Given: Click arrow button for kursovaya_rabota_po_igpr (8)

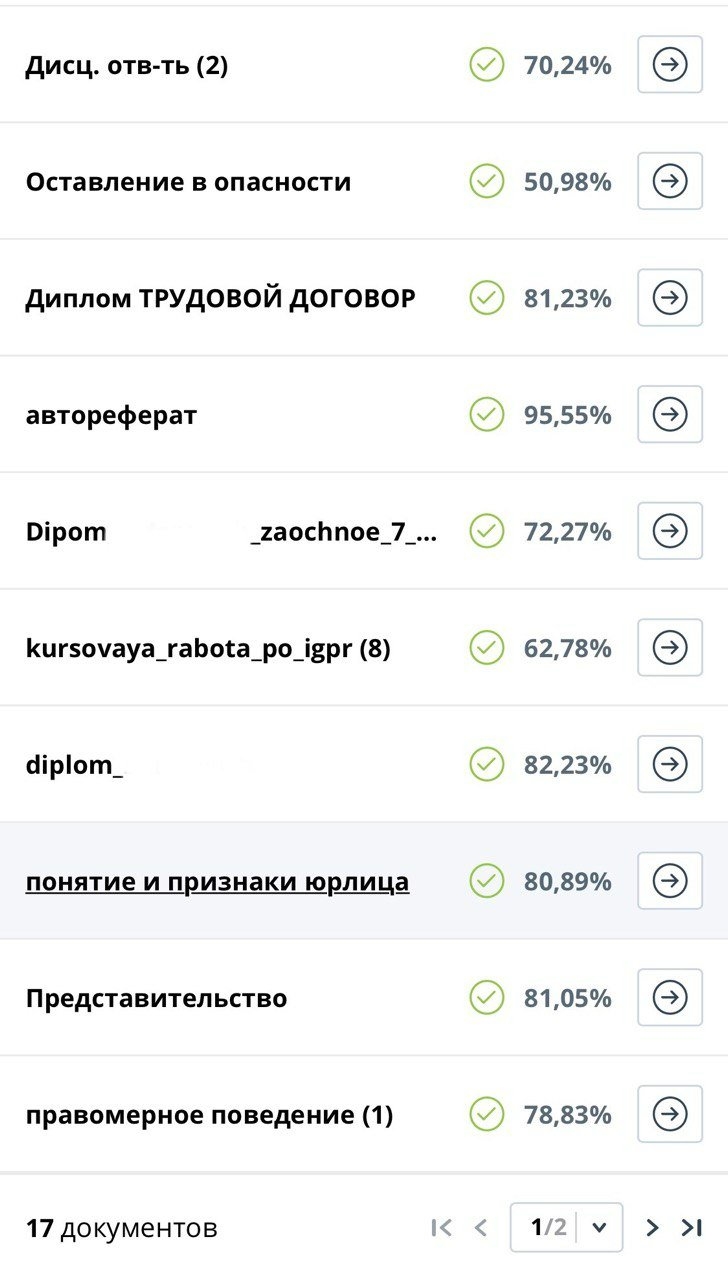Looking at the screenshot, I should click(x=670, y=648).
